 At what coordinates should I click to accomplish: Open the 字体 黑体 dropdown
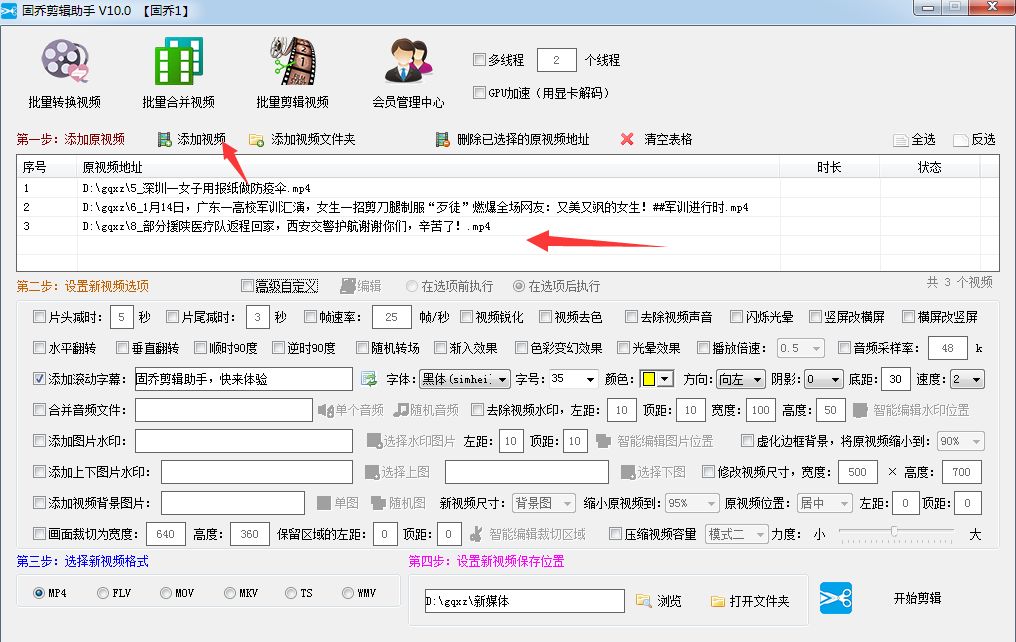465,379
